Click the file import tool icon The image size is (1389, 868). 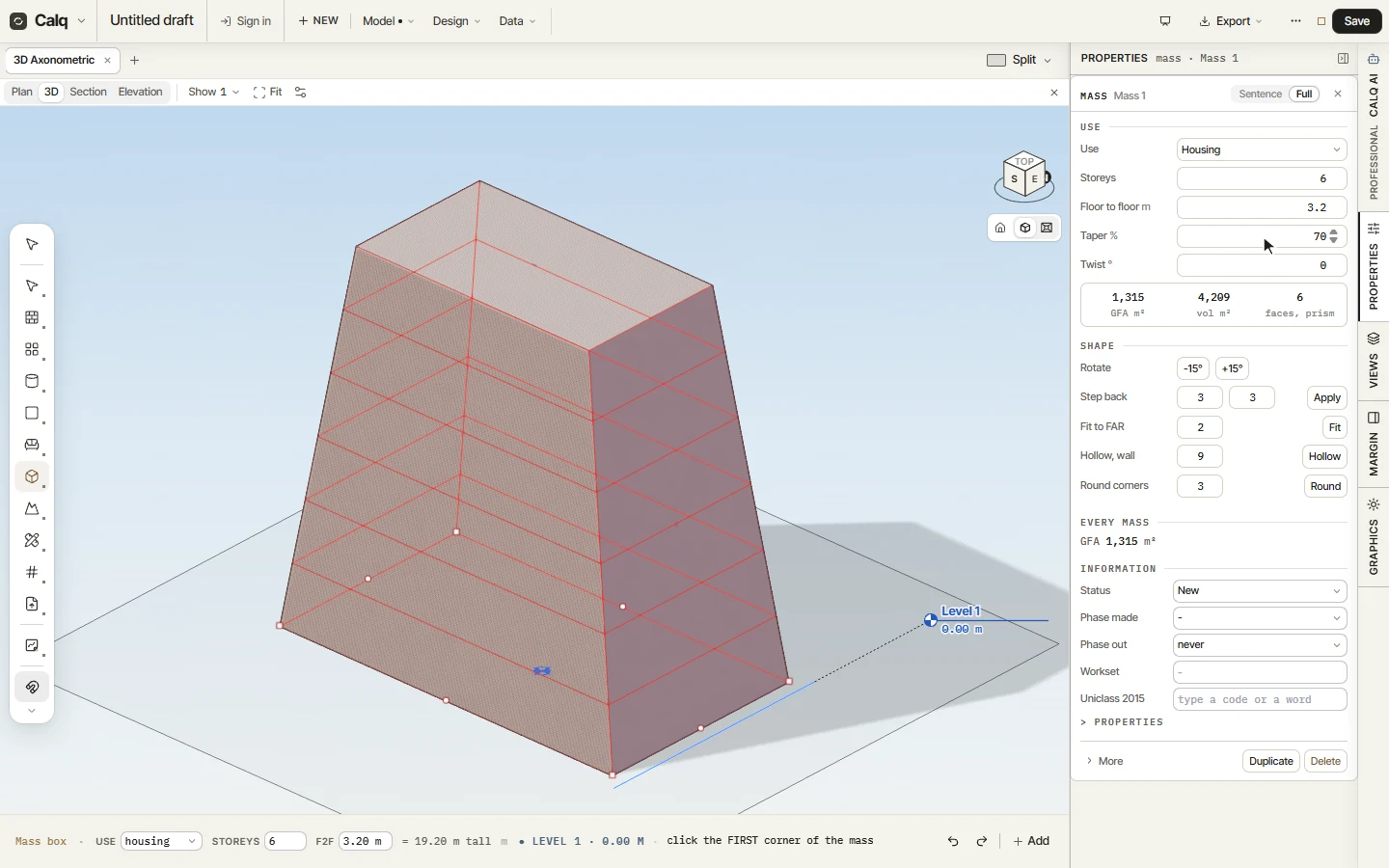[x=32, y=605]
